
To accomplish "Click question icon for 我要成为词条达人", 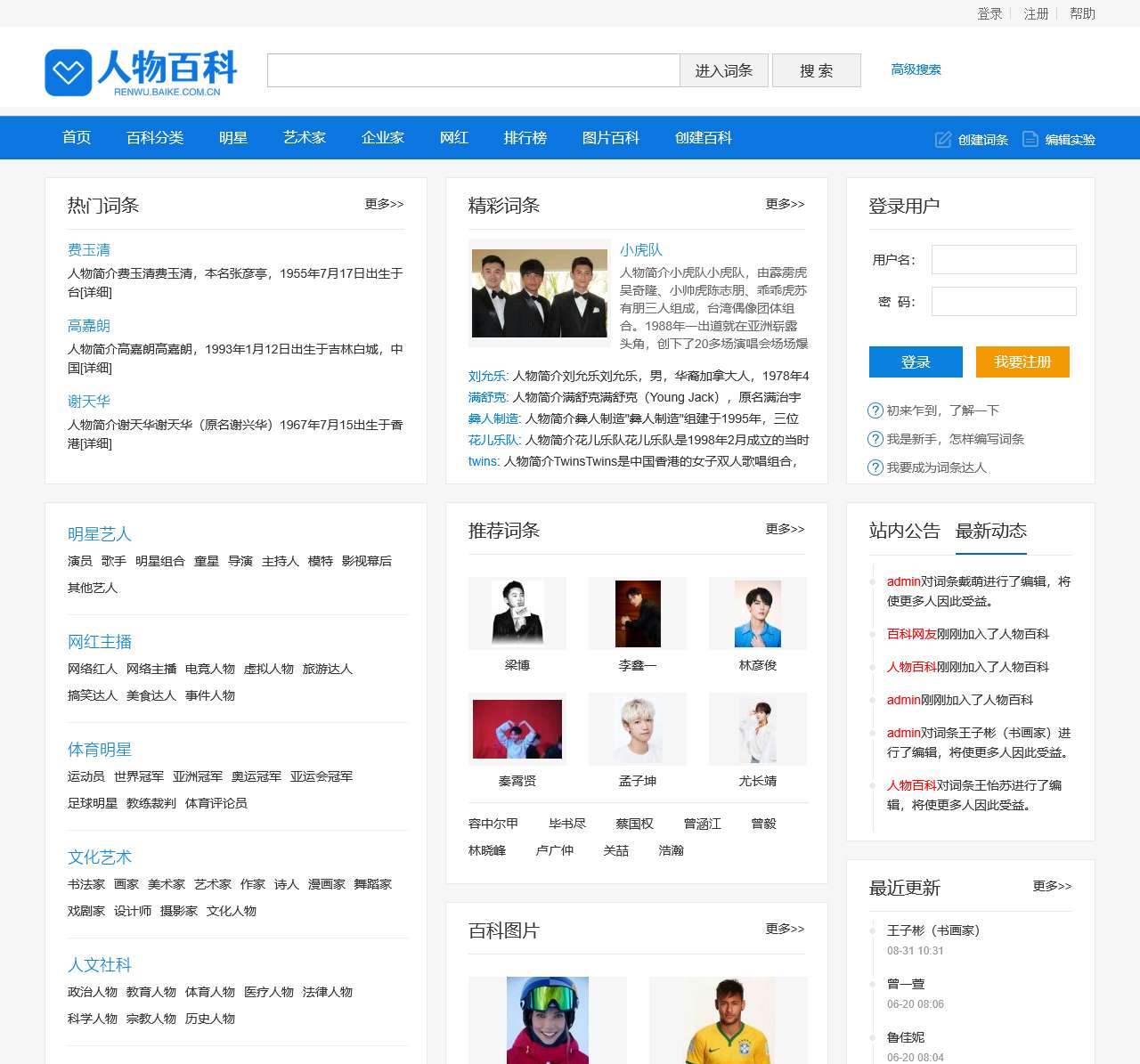I will point(874,467).
